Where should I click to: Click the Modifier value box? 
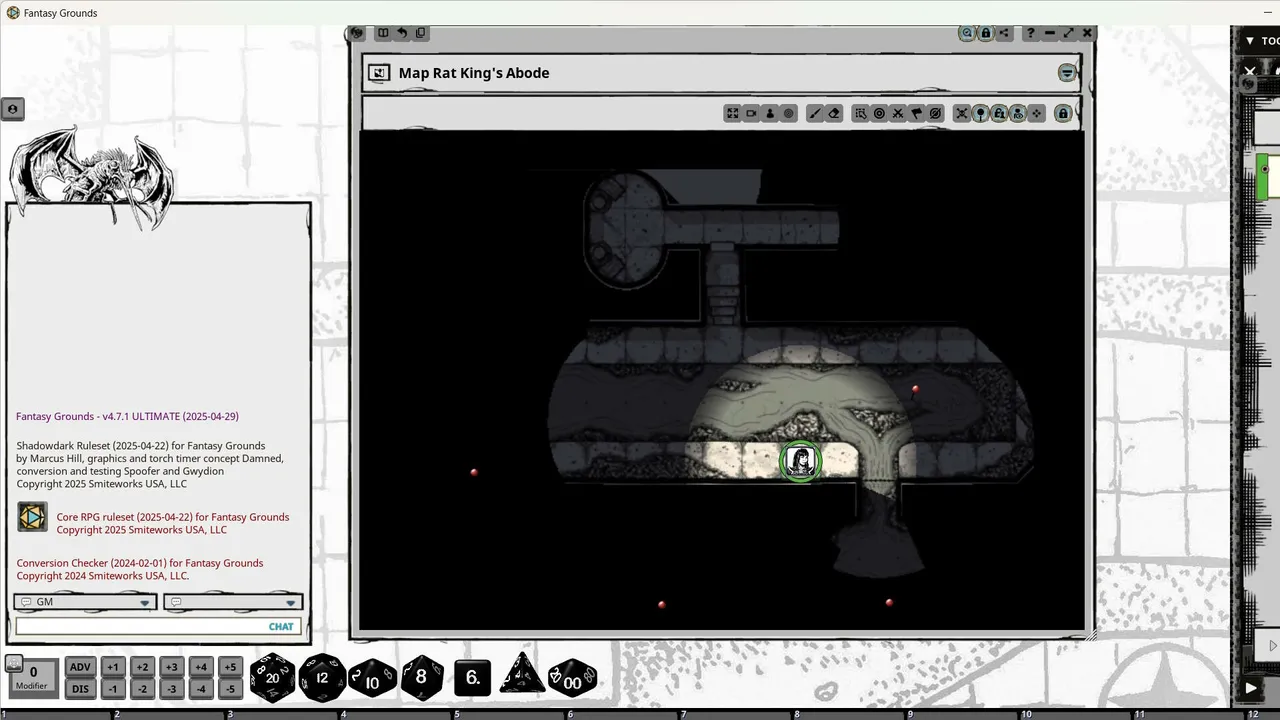[32, 678]
